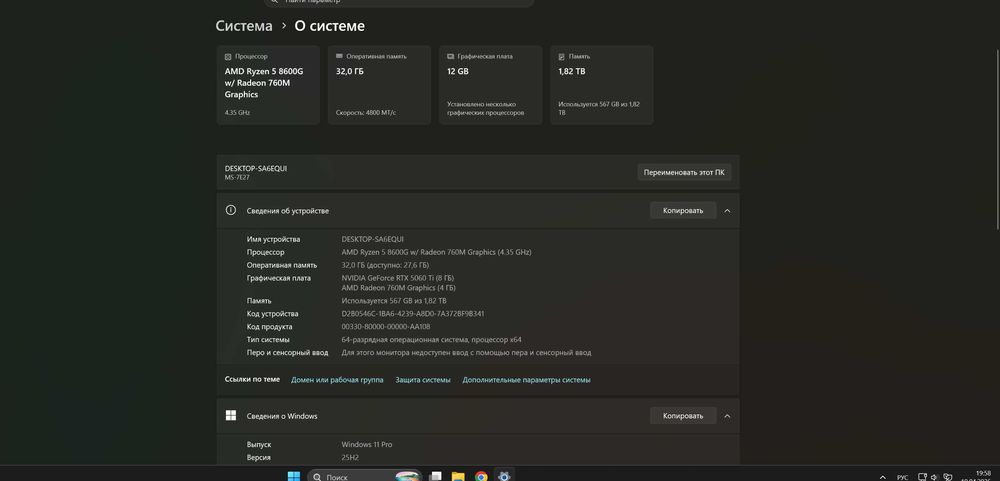The width and height of the screenshot is (1000, 481).
Task: Click the Settings gear icon in the taskbar
Action: tap(504, 476)
